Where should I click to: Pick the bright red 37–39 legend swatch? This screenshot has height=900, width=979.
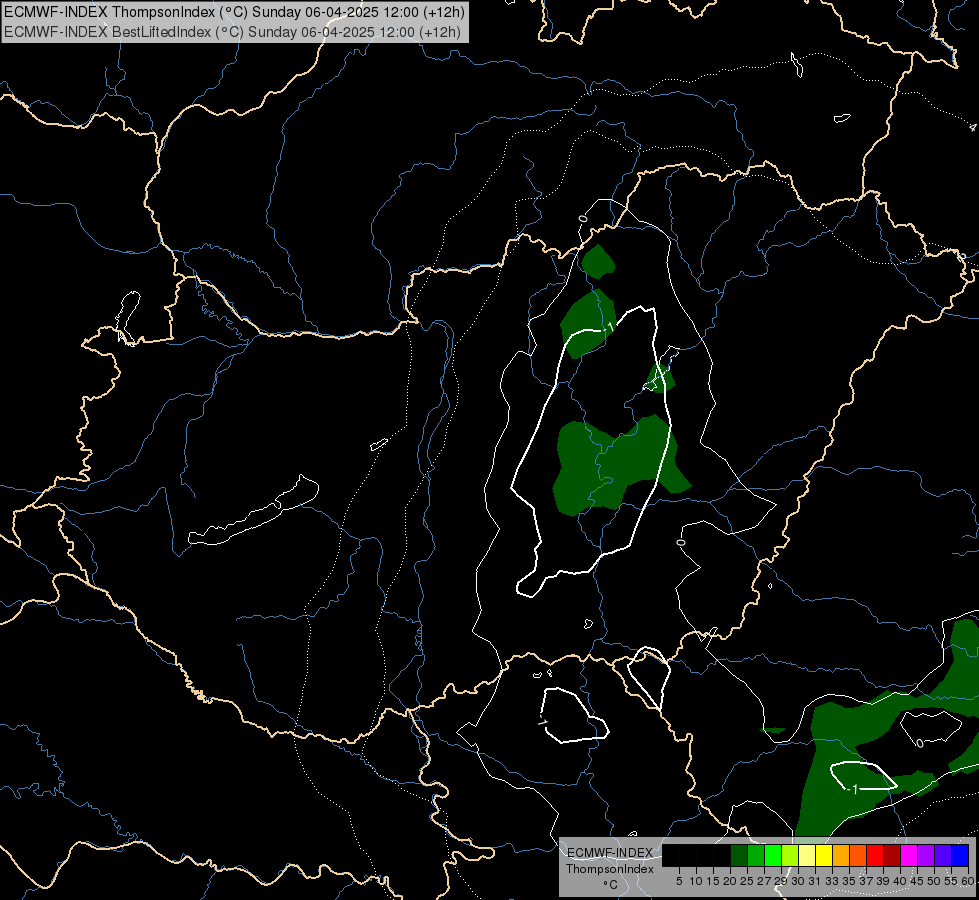875,855
